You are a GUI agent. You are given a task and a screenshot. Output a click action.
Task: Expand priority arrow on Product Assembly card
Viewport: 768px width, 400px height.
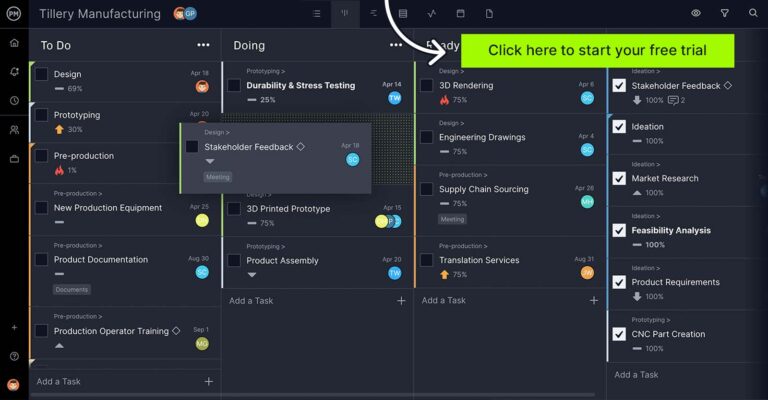tap(252, 275)
